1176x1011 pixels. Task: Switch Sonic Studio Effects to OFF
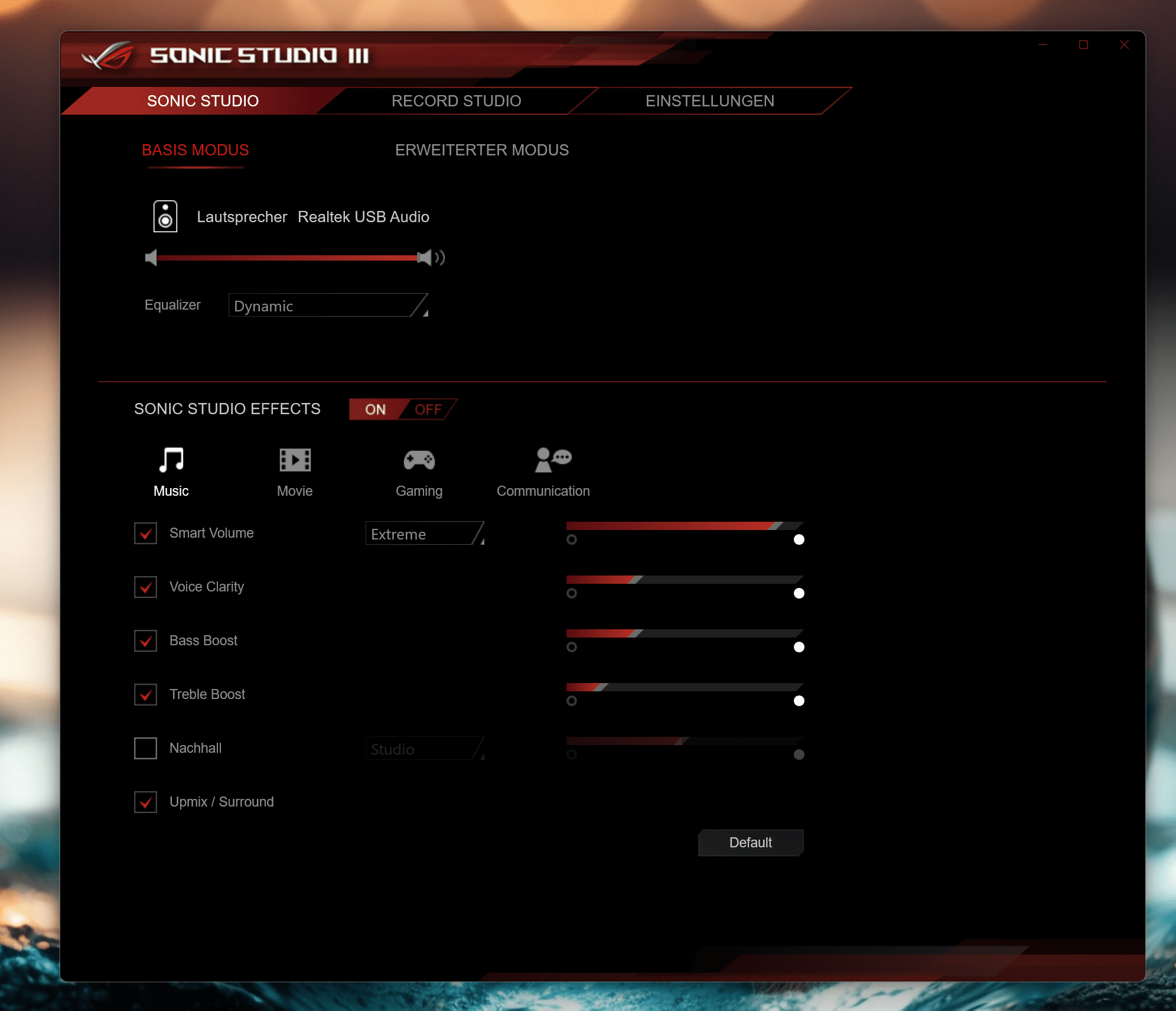pyautogui.click(x=428, y=409)
